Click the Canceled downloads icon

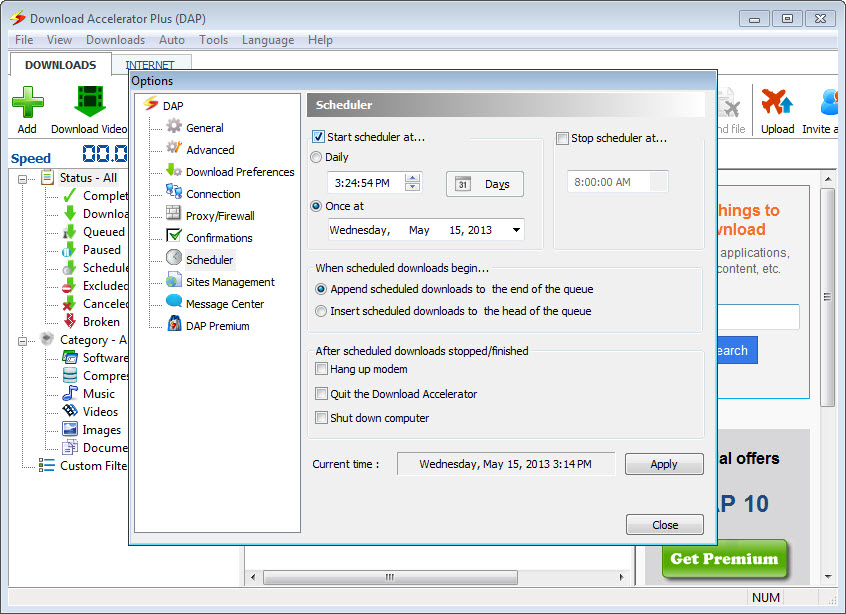[x=70, y=303]
